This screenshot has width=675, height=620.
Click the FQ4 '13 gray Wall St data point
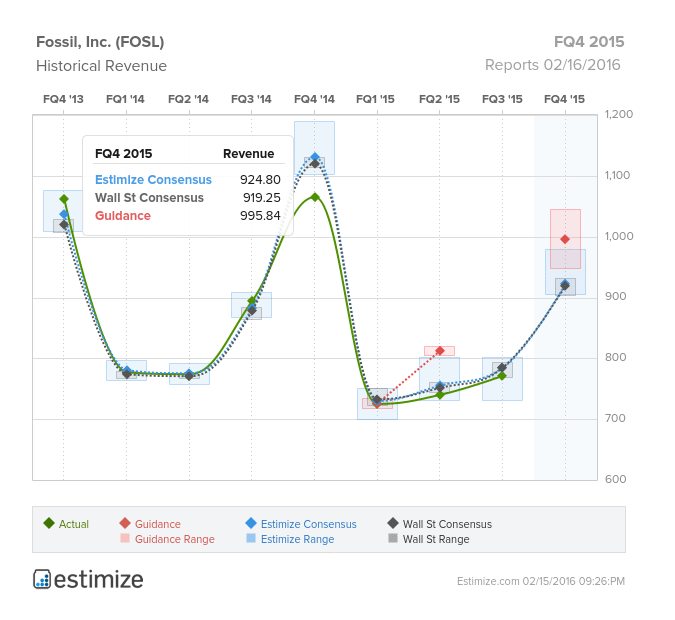pos(64,224)
